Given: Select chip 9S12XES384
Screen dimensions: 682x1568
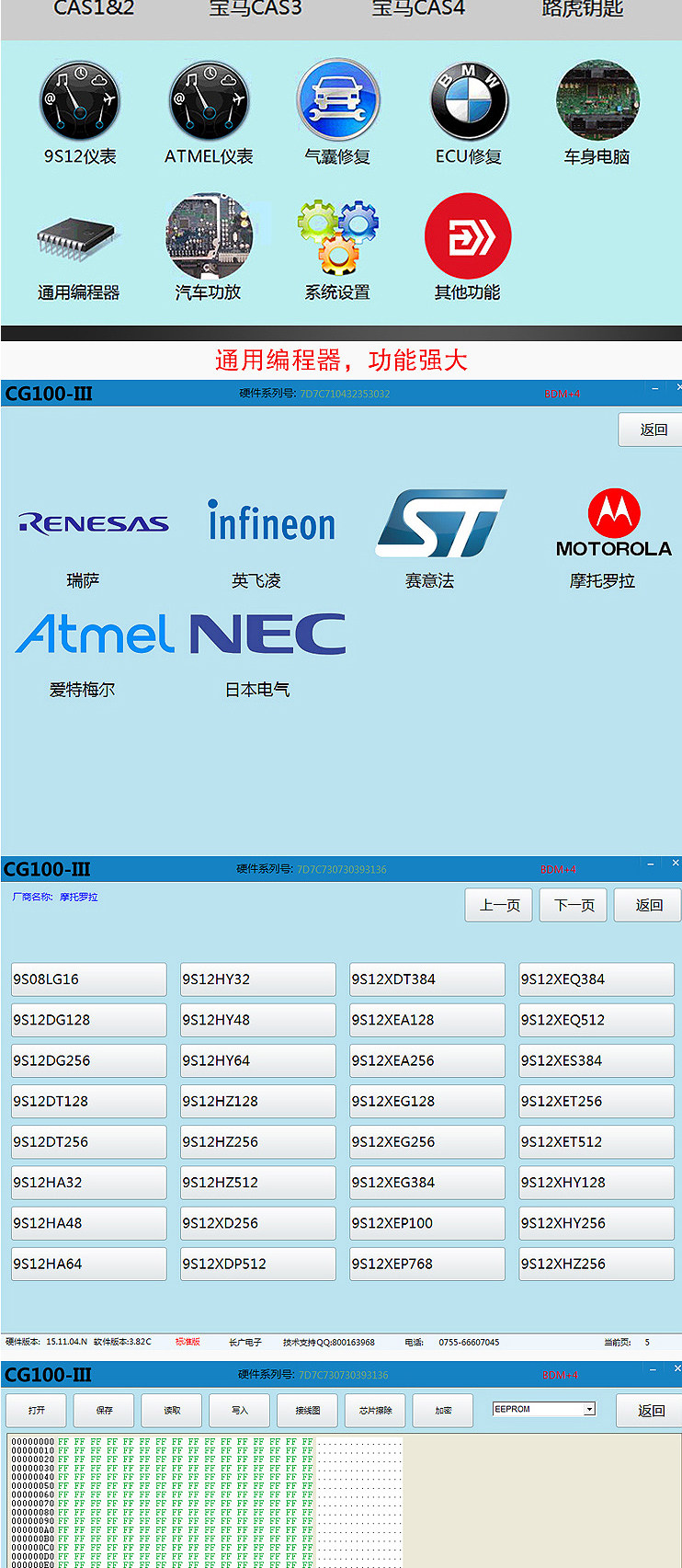Looking at the screenshot, I should tap(597, 1060).
